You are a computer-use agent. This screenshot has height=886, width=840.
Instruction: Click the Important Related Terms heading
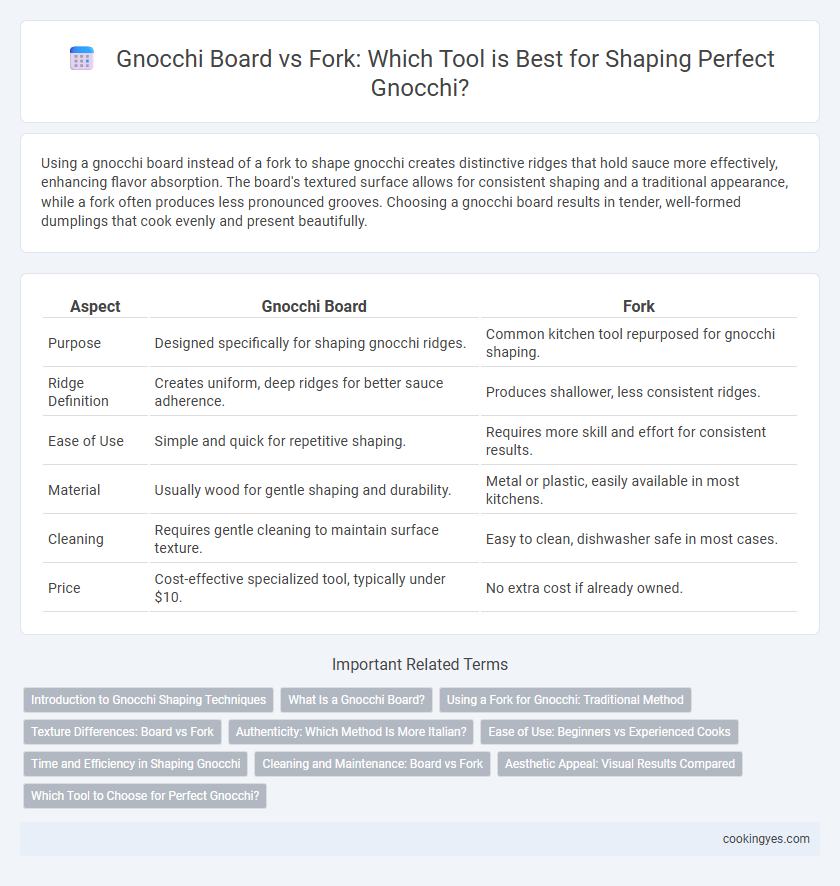click(420, 664)
